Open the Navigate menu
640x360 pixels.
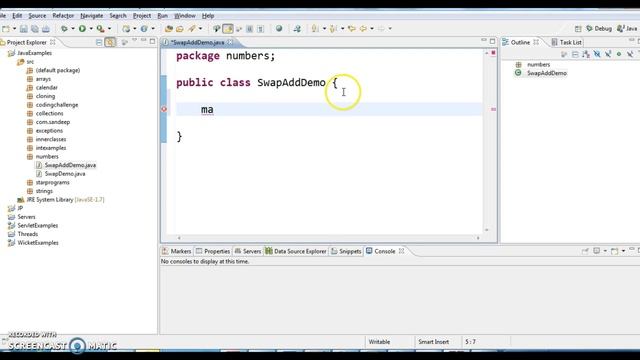pos(91,16)
